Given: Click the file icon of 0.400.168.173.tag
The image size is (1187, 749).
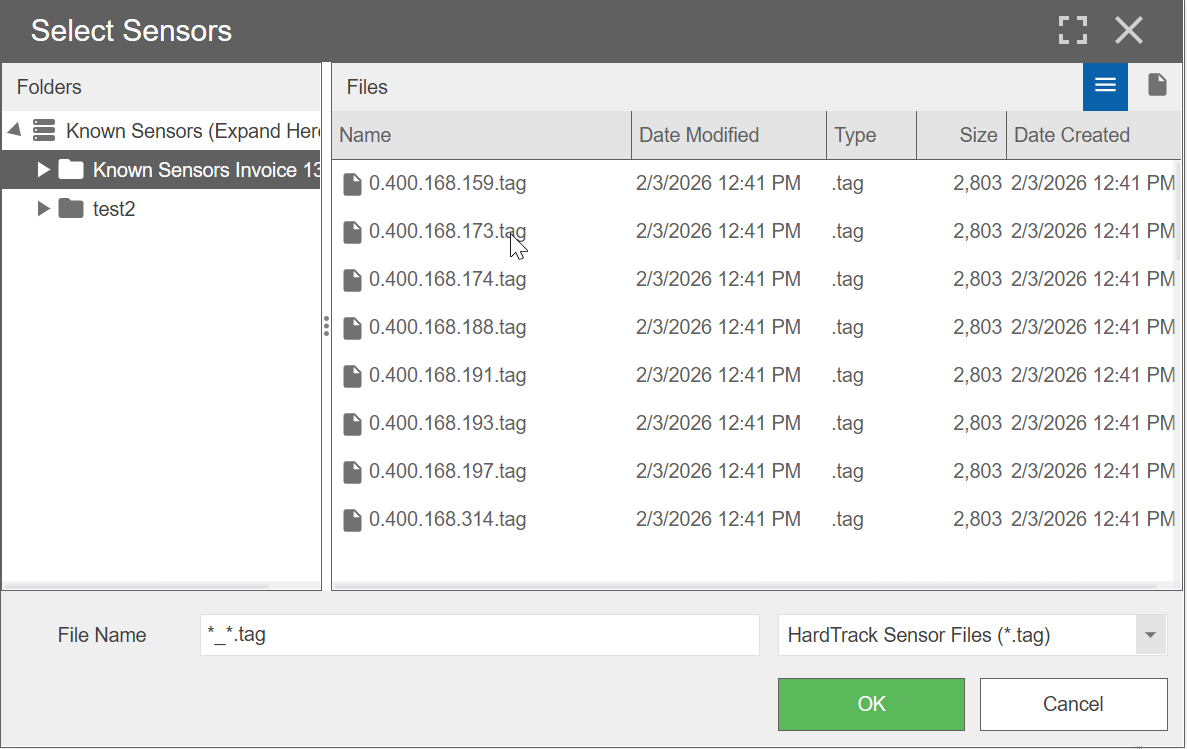Looking at the screenshot, I should click(352, 232).
